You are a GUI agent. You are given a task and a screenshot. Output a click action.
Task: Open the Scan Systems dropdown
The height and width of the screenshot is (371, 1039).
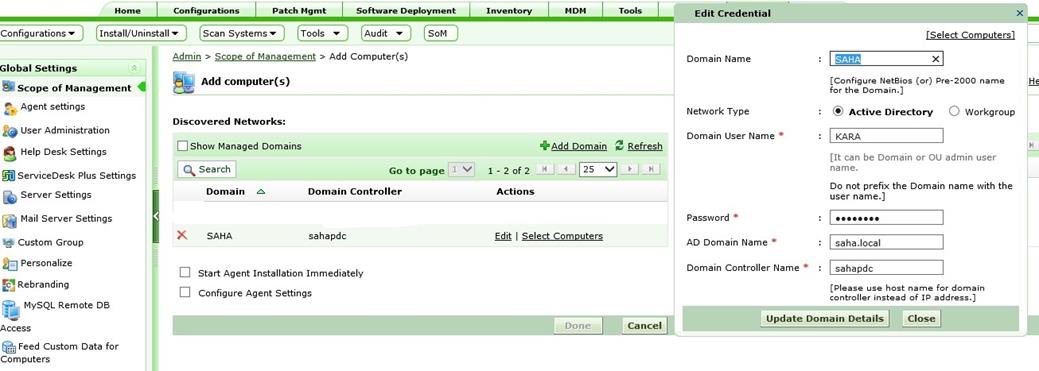[241, 33]
